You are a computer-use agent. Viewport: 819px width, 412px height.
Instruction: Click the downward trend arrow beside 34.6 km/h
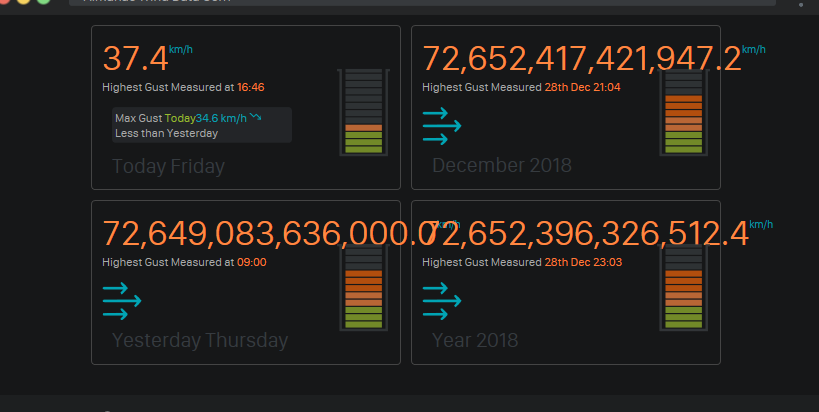255,116
